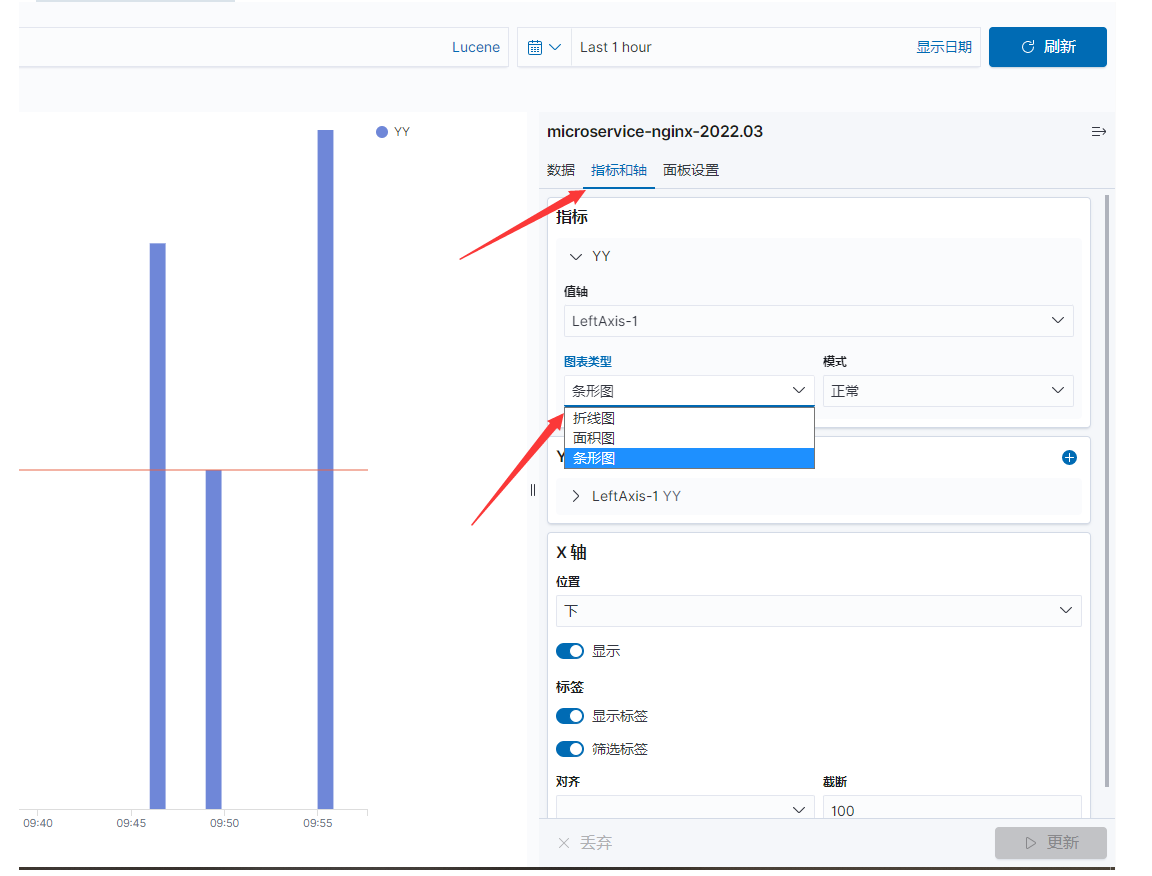
Task: Click the refresh circular arrow icon
Action: click(1028, 47)
